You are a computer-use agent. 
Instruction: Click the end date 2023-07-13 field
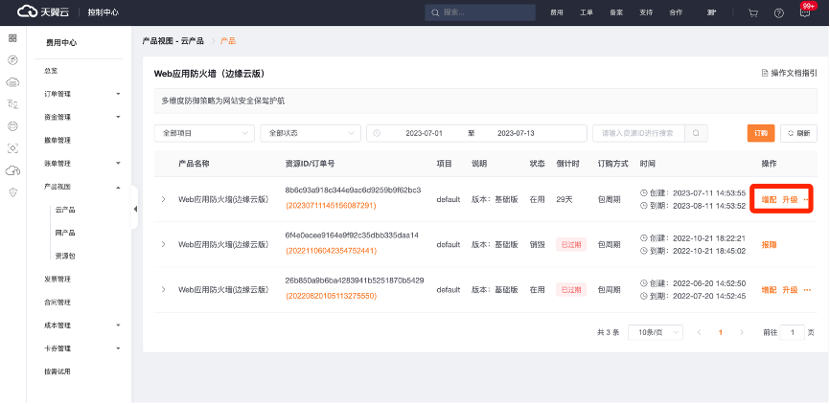(x=516, y=133)
